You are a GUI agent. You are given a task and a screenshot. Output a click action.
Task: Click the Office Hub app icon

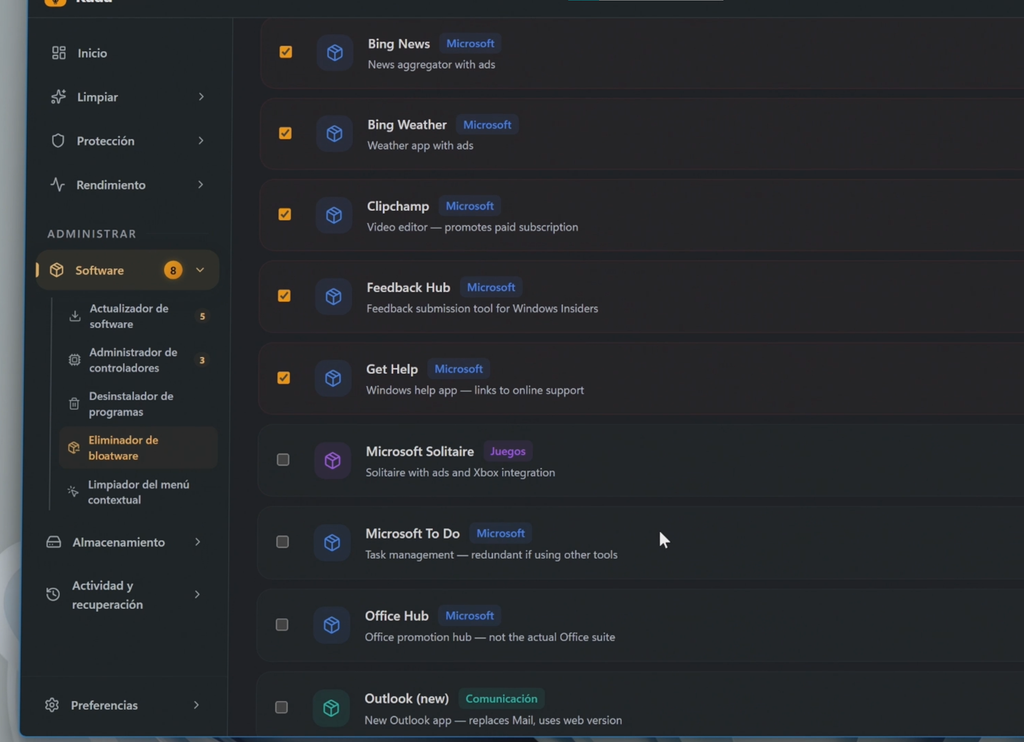click(x=332, y=625)
